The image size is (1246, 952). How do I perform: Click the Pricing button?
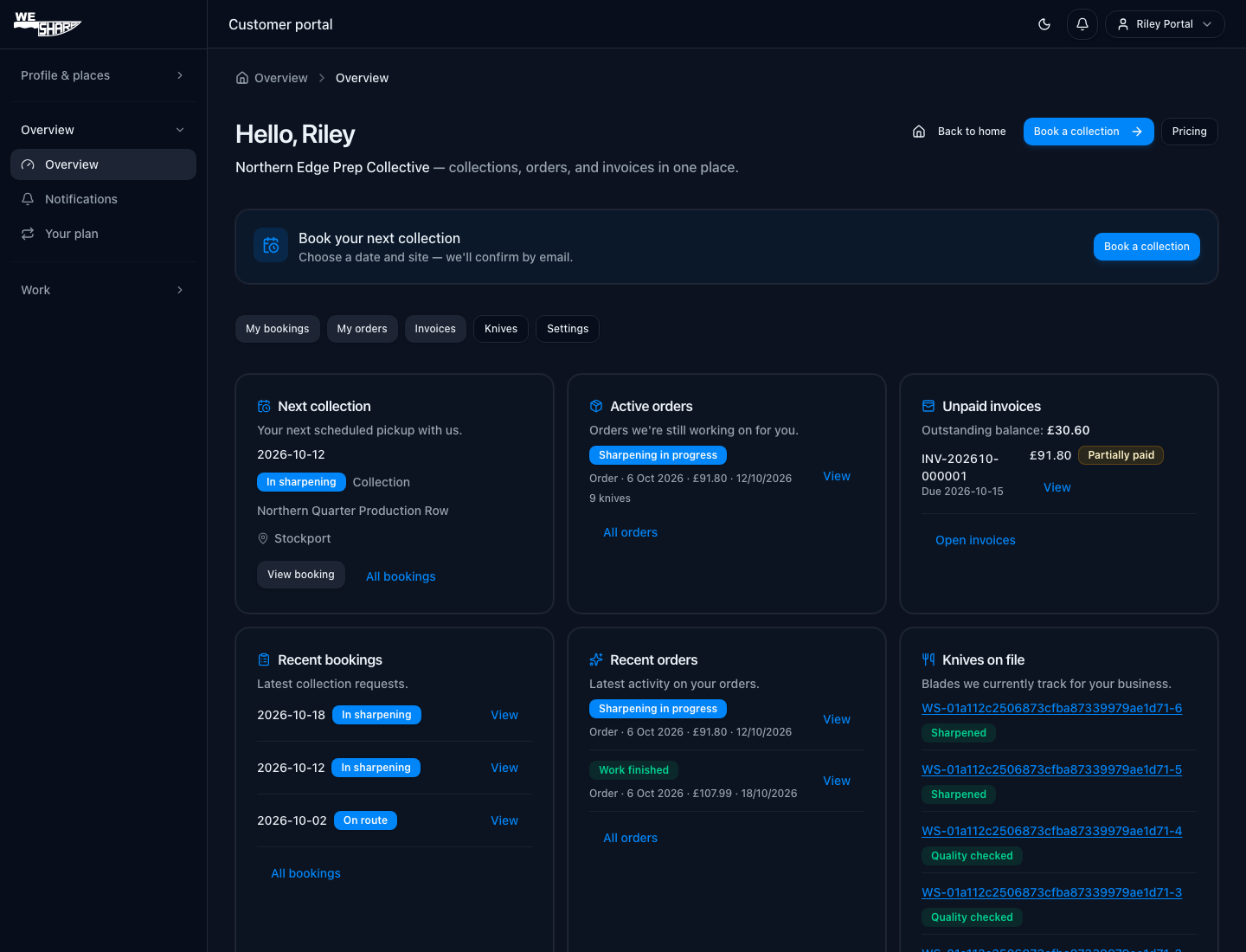click(1189, 132)
